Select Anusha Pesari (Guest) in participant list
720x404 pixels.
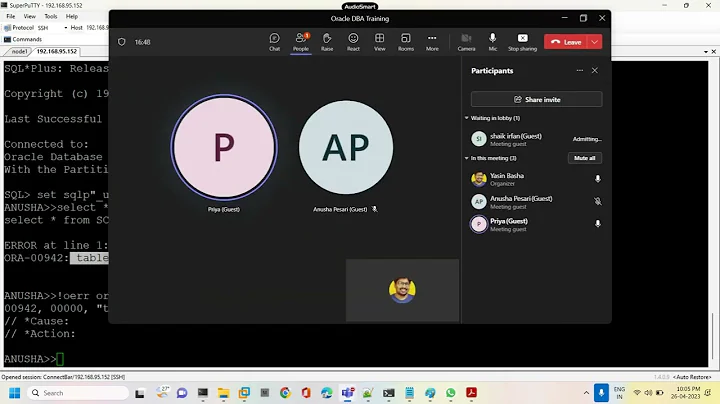click(x=536, y=201)
